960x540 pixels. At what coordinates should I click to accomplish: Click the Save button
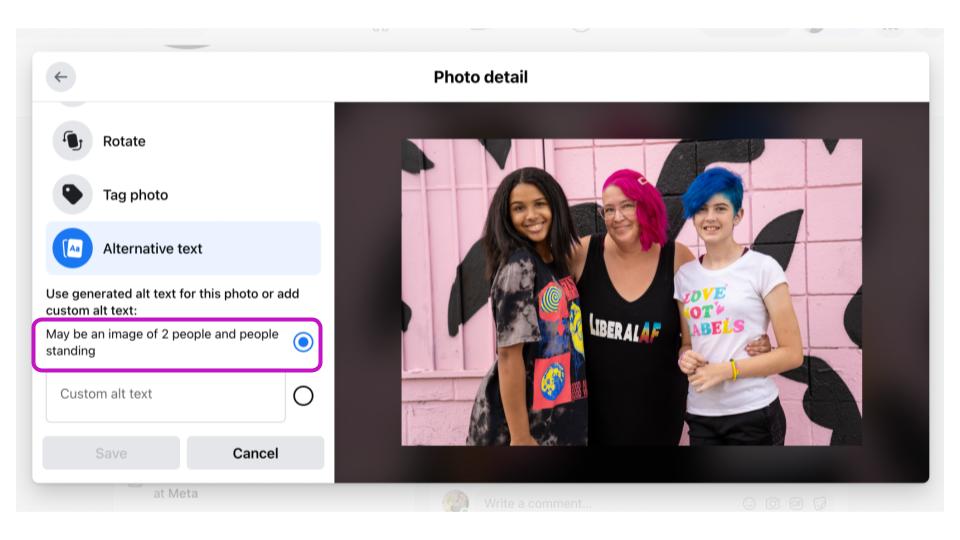111,453
